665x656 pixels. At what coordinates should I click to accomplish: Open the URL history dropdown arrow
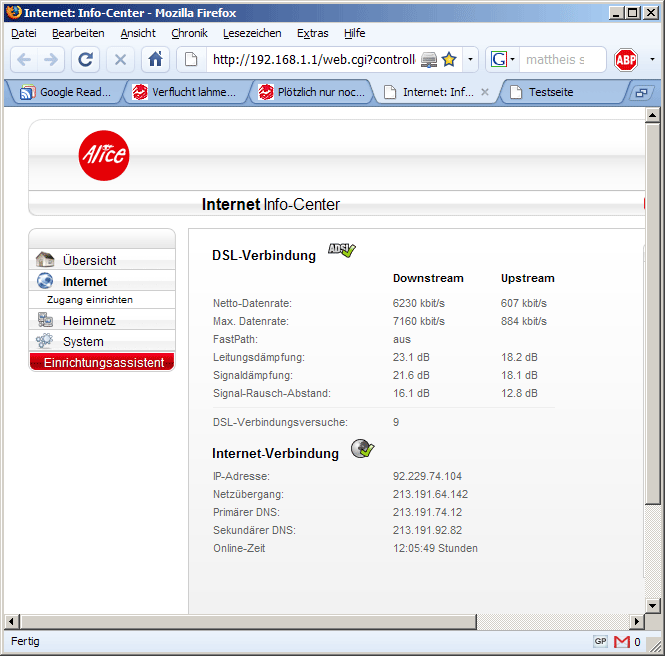(471, 59)
